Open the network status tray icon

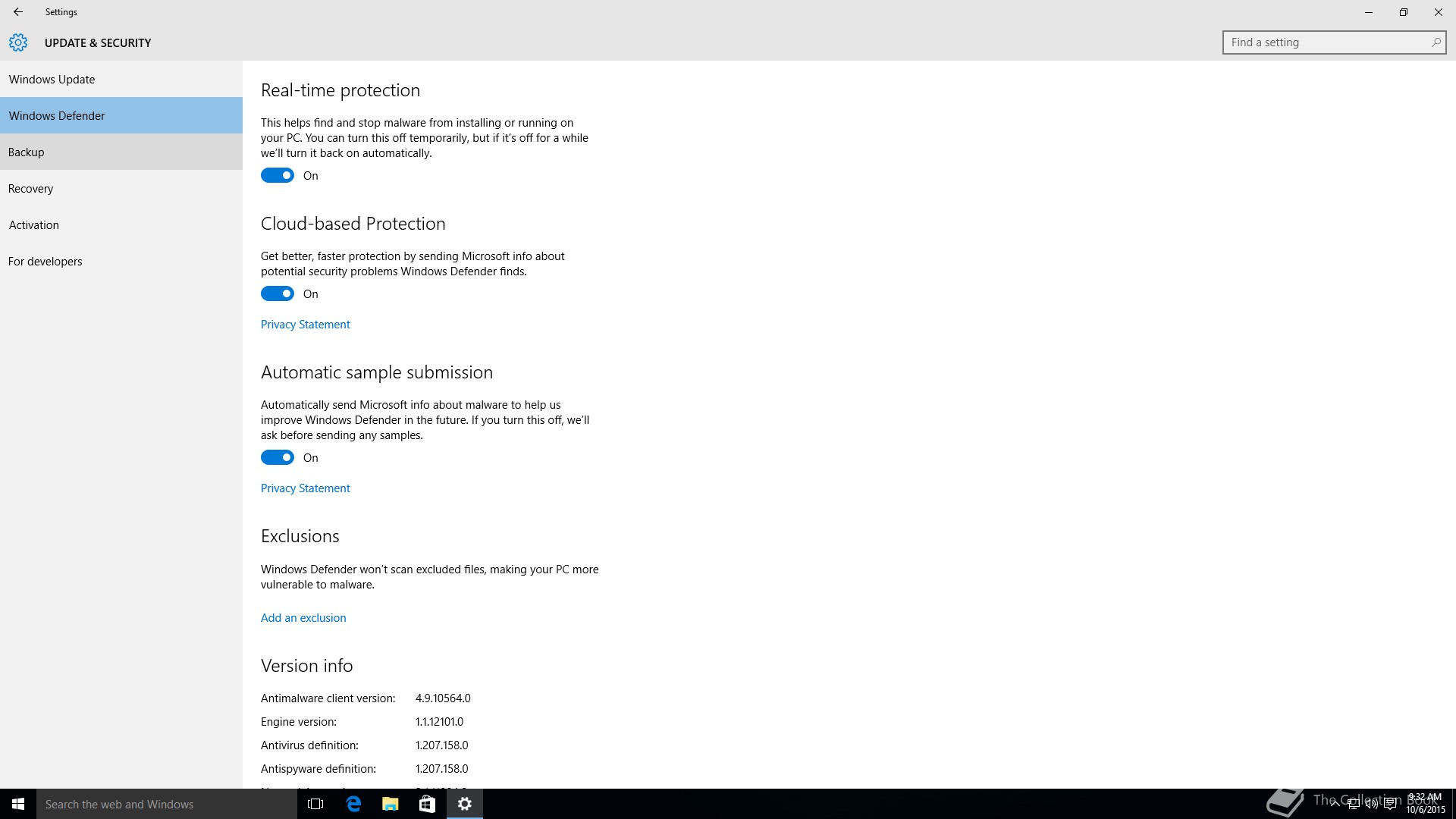tap(1353, 805)
